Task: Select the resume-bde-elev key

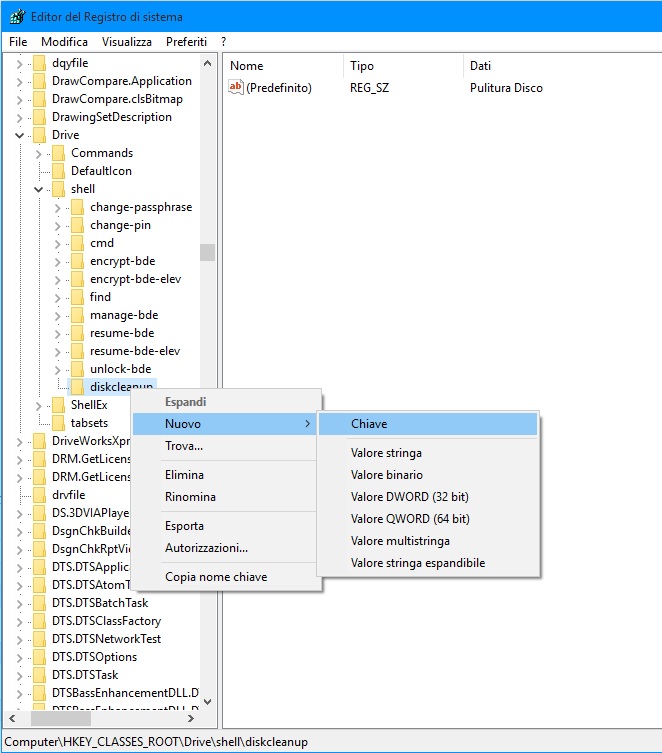Action: 135,352
